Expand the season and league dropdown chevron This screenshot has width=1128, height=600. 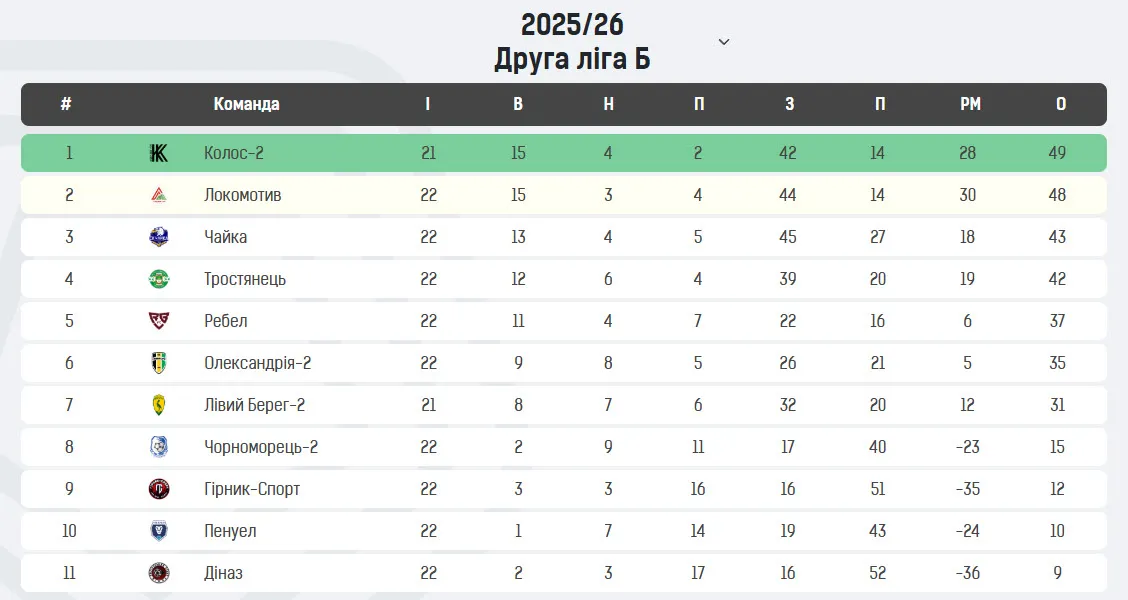coord(724,42)
